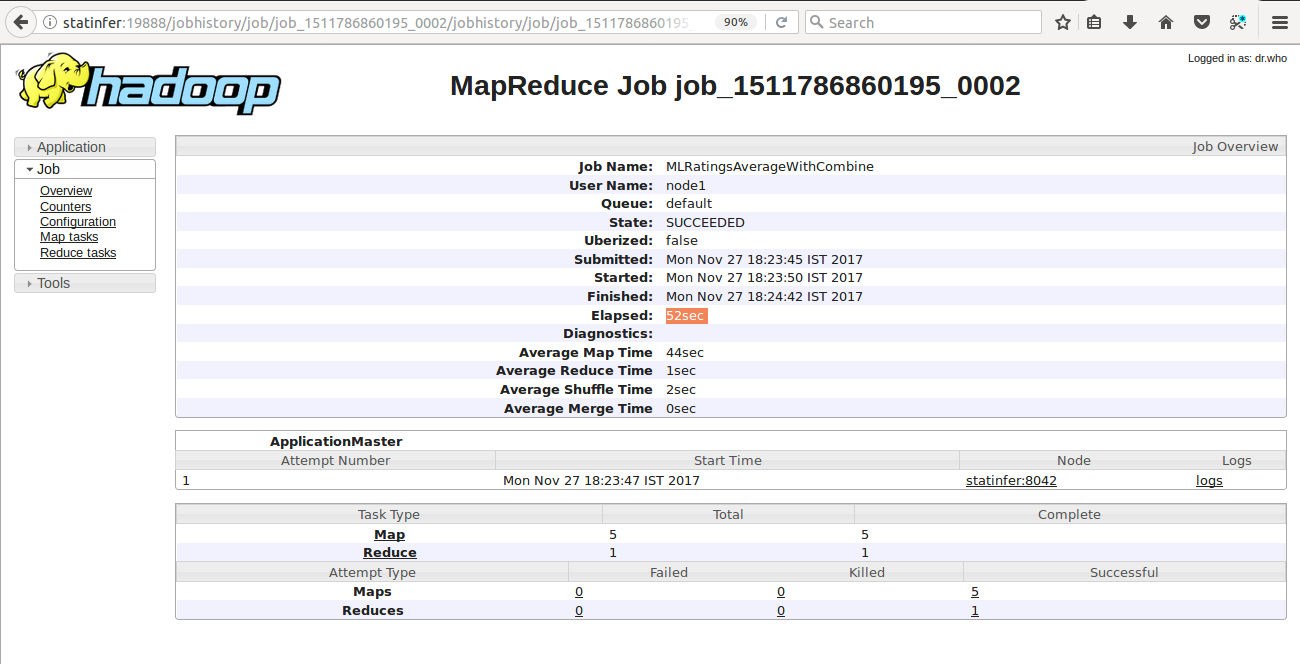Screen dimensions: 1300x664
Task: Expand the Tools sidebar section
Action: coord(85,283)
